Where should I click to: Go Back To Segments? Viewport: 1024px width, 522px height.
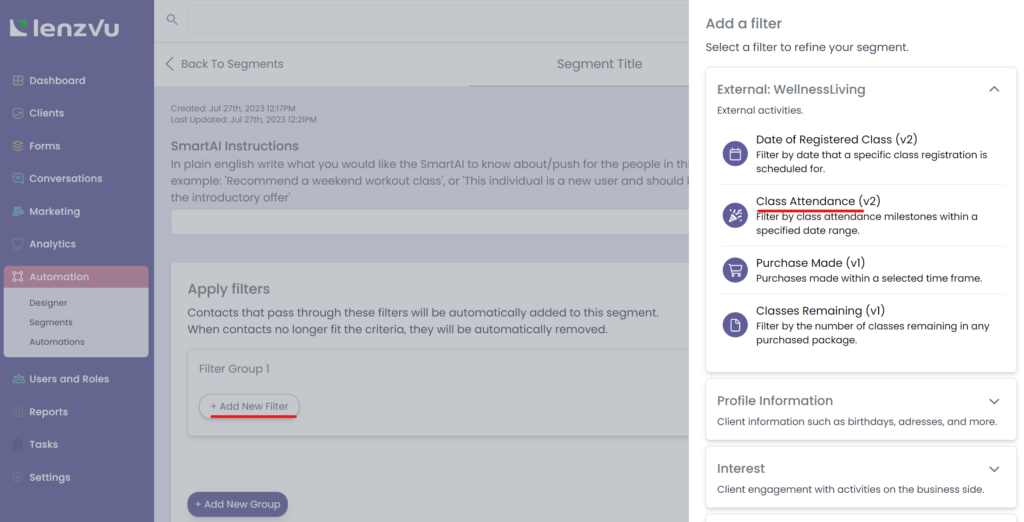[224, 64]
